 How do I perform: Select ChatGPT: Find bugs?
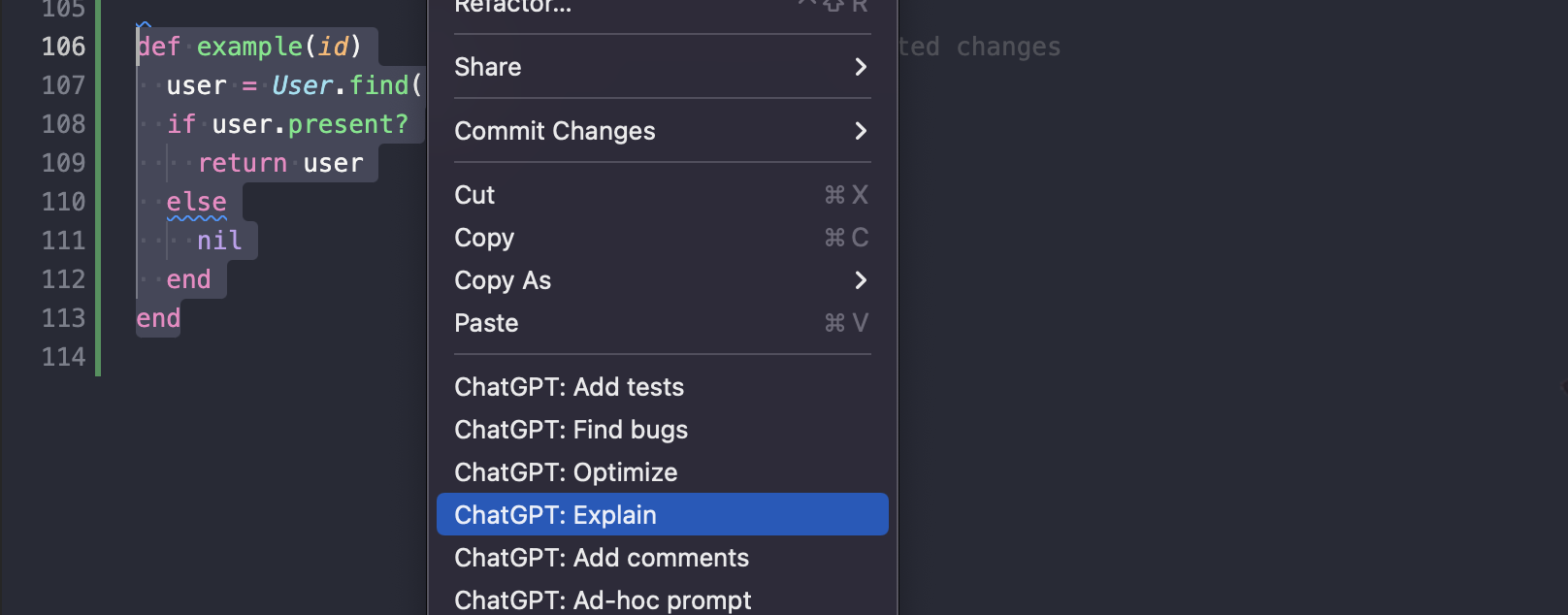pyautogui.click(x=571, y=430)
